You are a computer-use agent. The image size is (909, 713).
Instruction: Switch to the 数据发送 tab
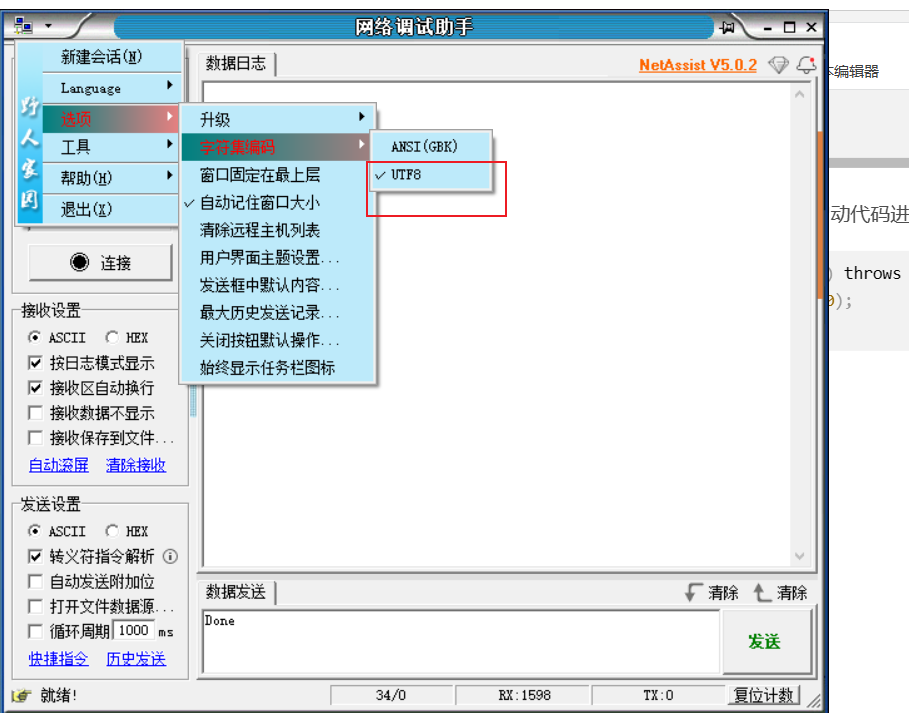(233, 592)
